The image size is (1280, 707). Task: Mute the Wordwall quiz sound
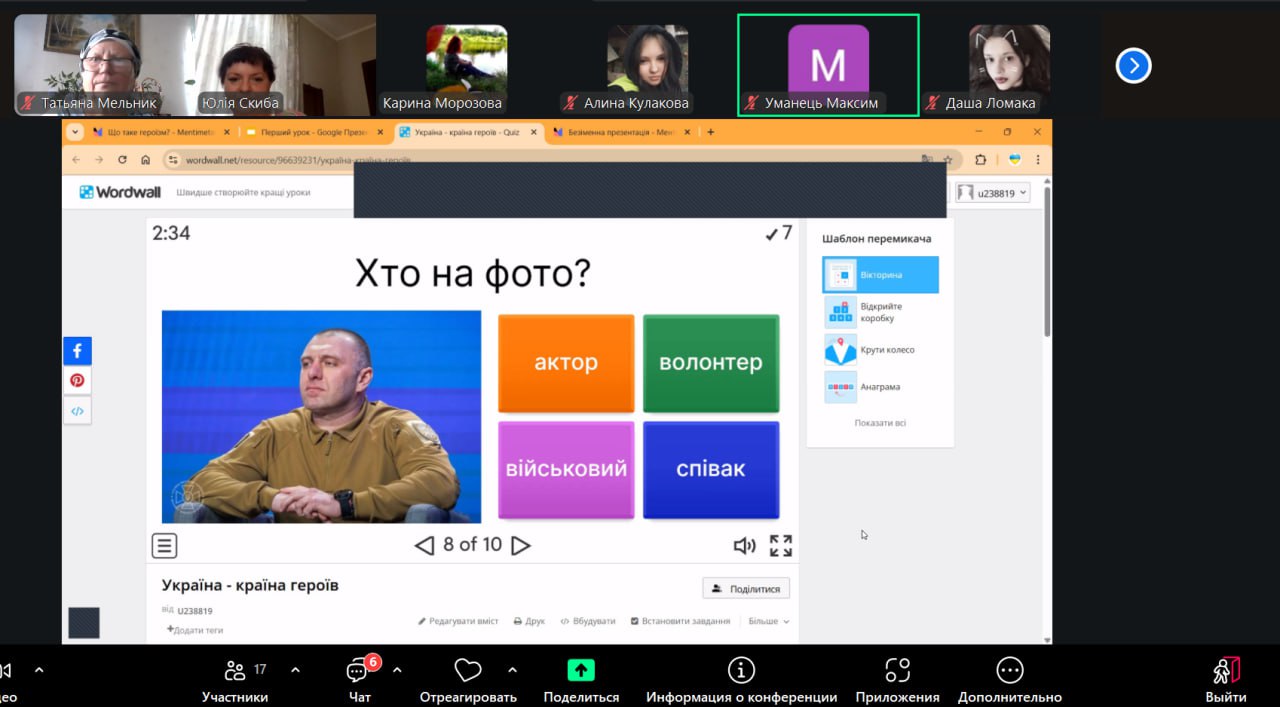point(744,545)
